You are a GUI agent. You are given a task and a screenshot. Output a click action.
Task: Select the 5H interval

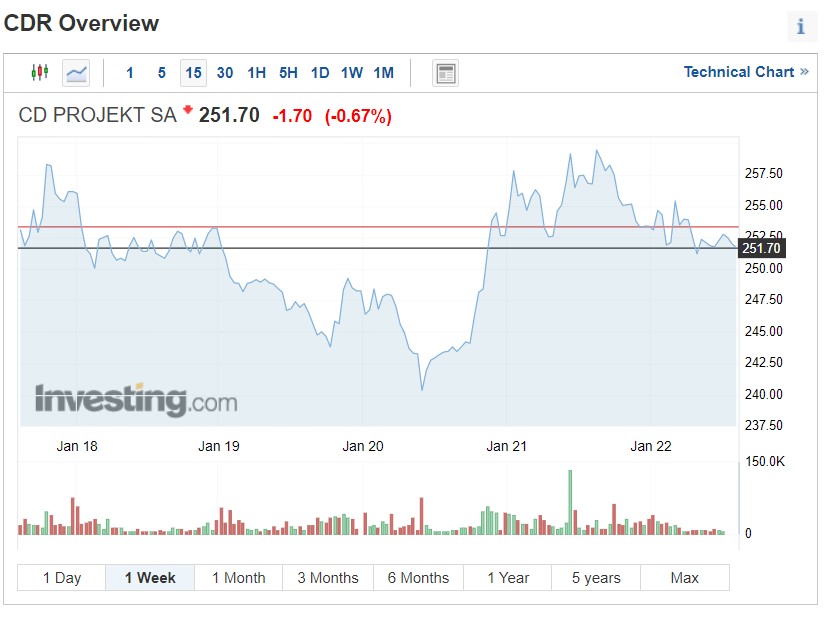click(289, 73)
